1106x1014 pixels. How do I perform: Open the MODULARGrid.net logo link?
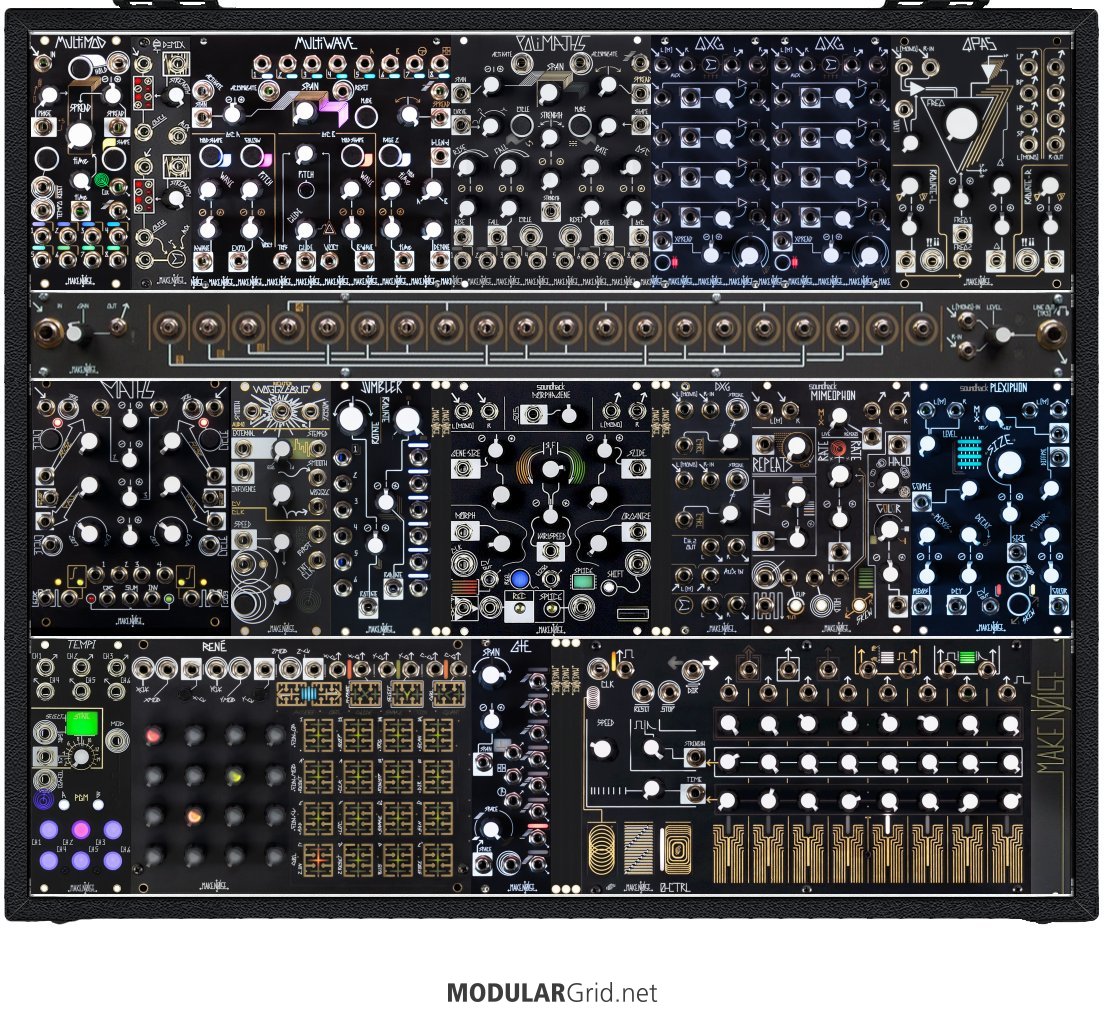coord(552,993)
